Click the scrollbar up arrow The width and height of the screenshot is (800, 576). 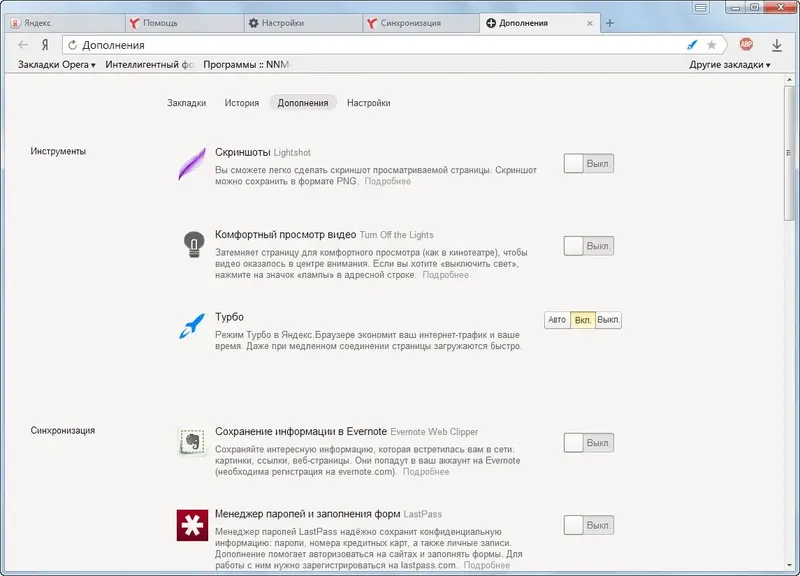coord(789,80)
